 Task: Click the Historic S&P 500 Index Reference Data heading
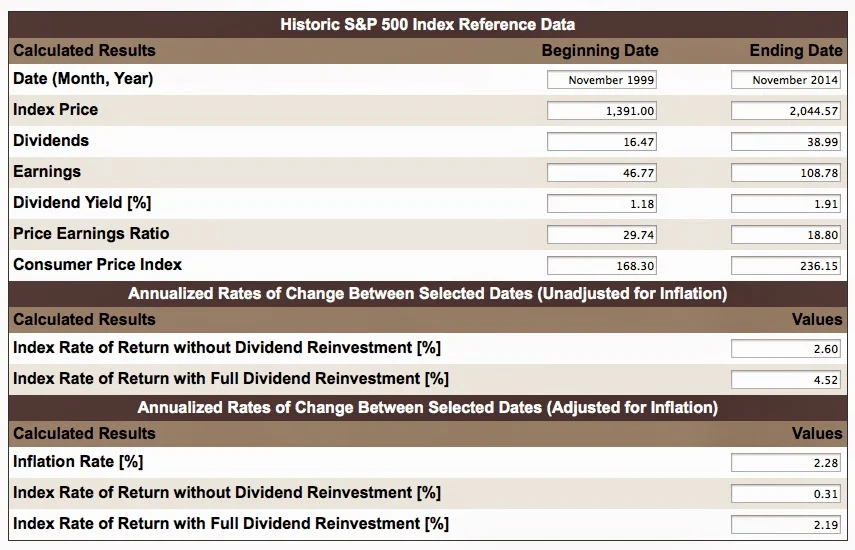pyautogui.click(x=427, y=24)
